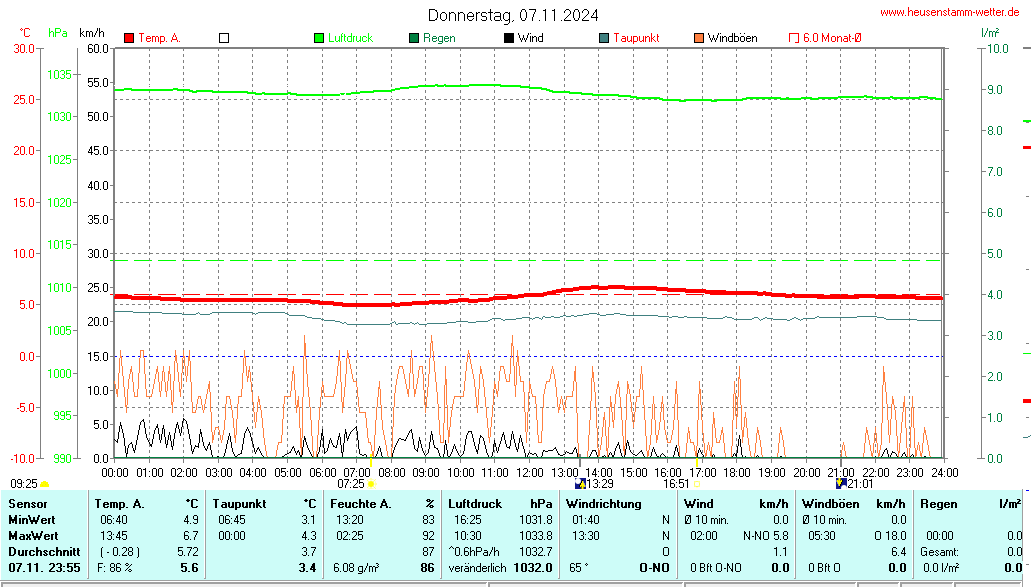Click the sunset icon at 16:51
Image resolution: width=1034 pixels, height=587 pixels.
(x=696, y=484)
